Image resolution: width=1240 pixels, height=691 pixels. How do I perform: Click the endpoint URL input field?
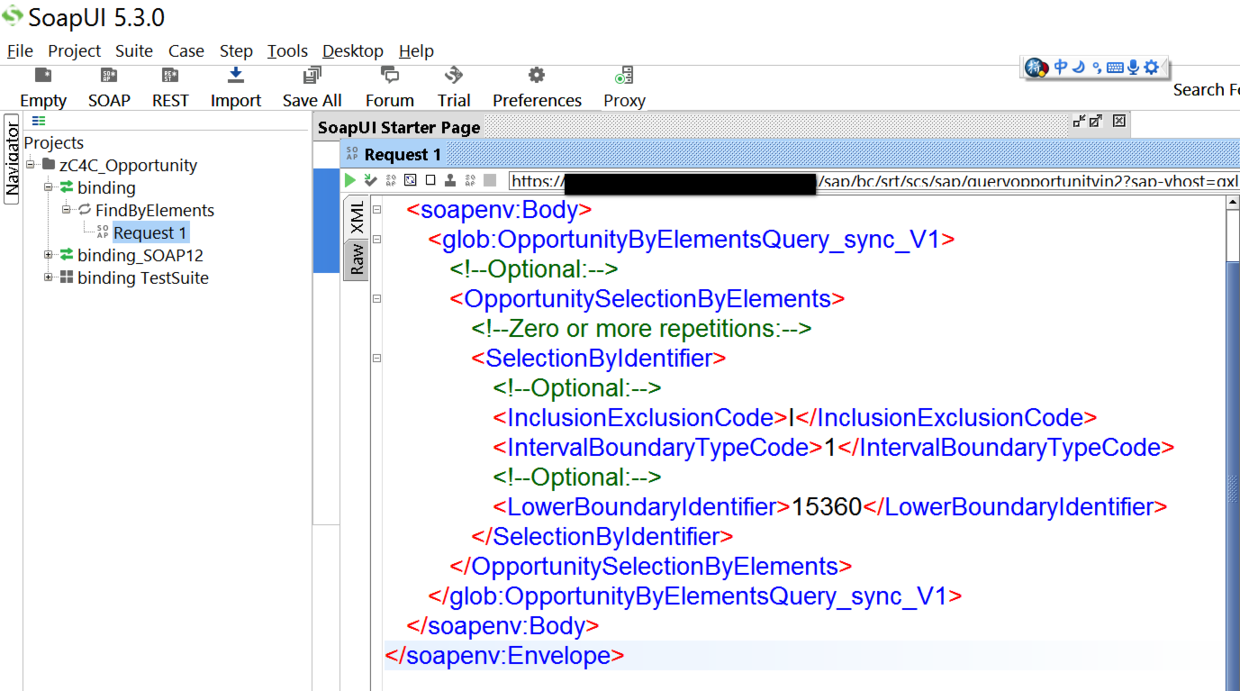pos(874,181)
